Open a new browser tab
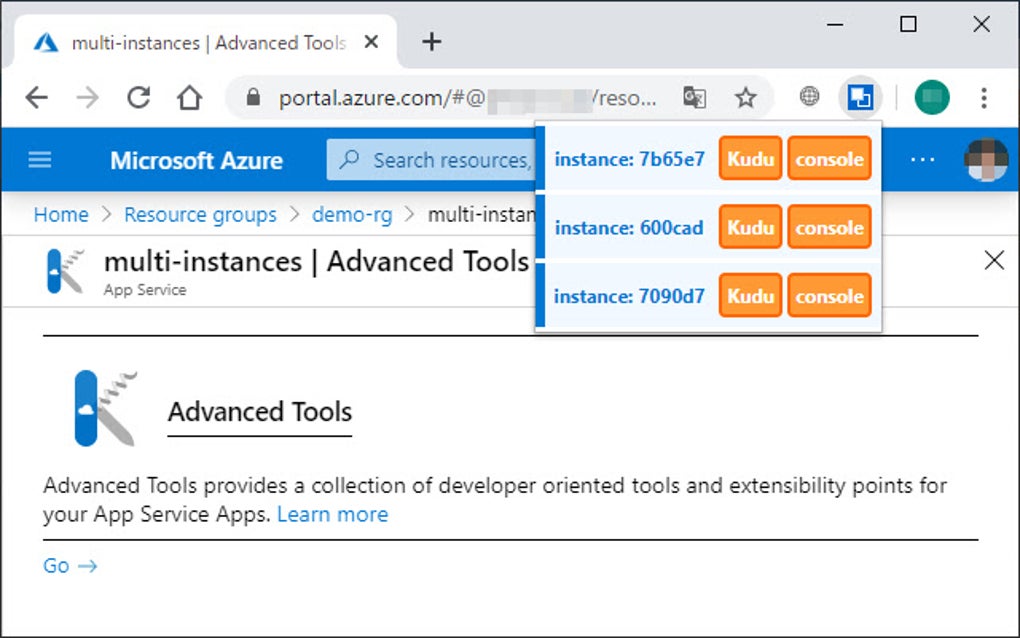The image size is (1020, 638). point(431,42)
